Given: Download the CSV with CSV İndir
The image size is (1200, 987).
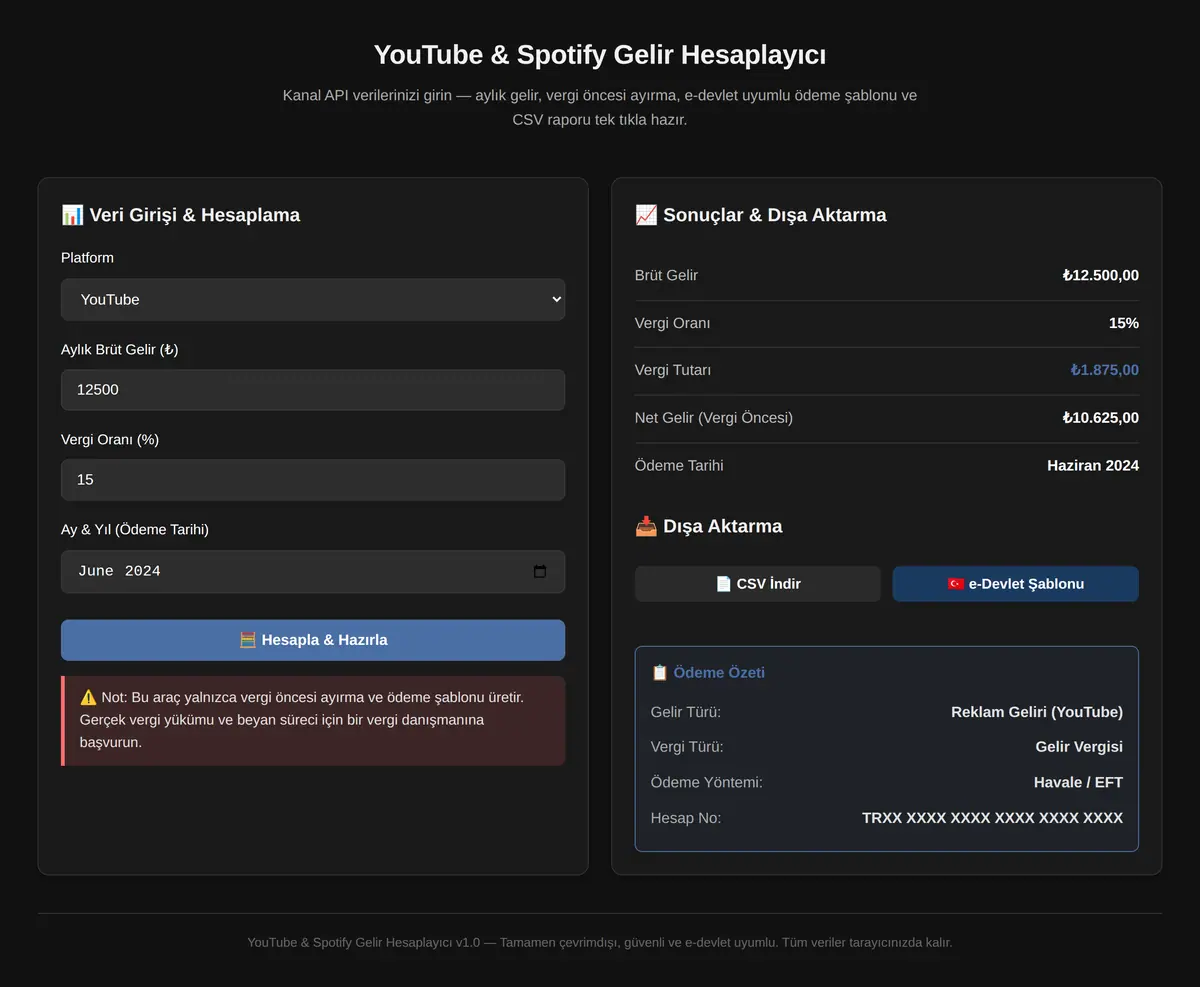Looking at the screenshot, I should (x=758, y=584).
